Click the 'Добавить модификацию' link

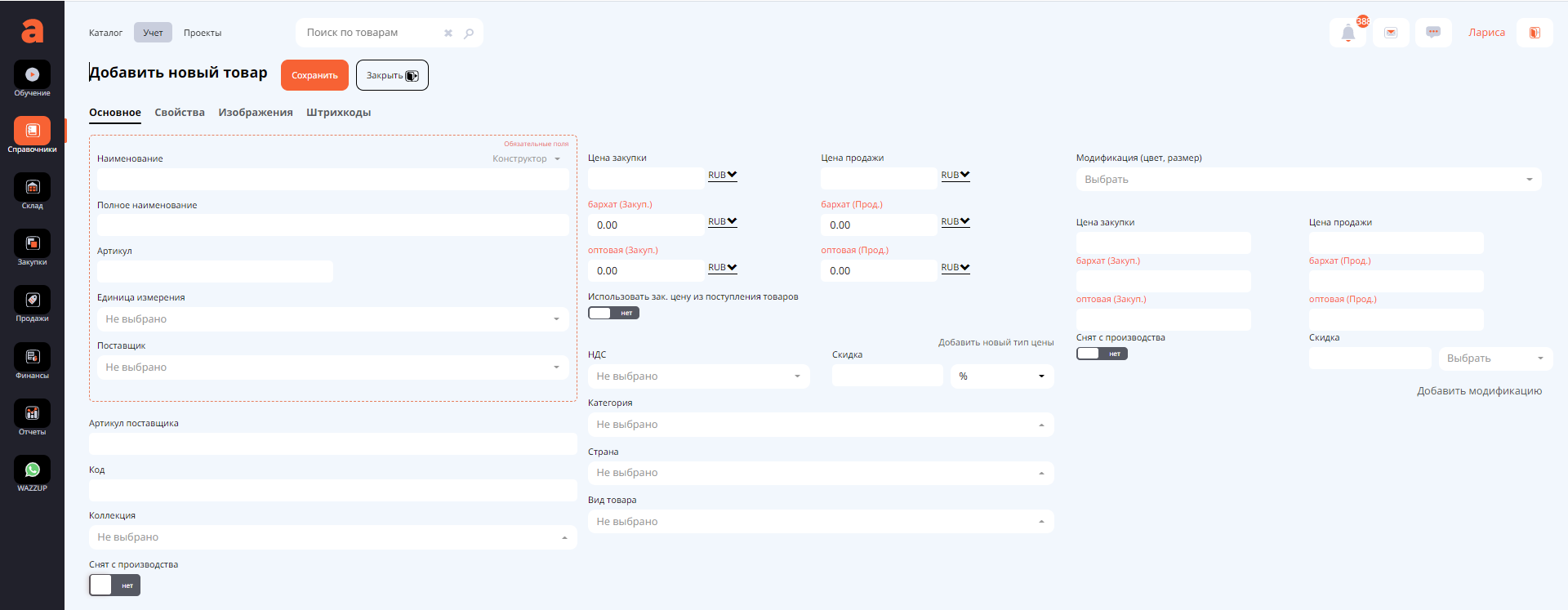(x=1479, y=391)
